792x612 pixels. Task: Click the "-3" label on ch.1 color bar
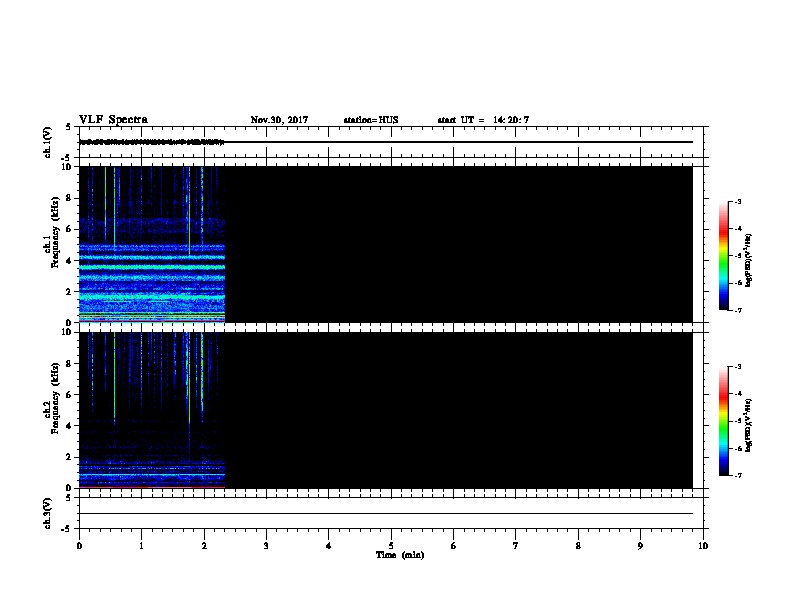[737, 201]
